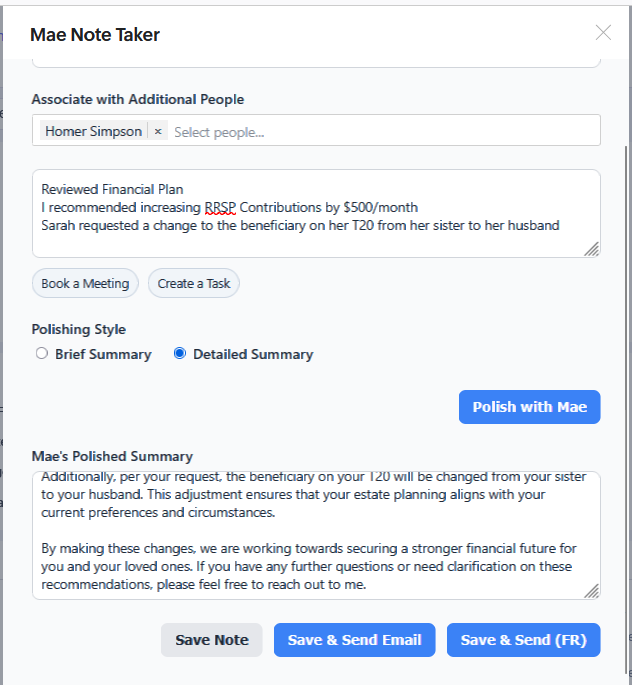Open the Select people dropdown
Screen dimensions: 632x685
380,131
